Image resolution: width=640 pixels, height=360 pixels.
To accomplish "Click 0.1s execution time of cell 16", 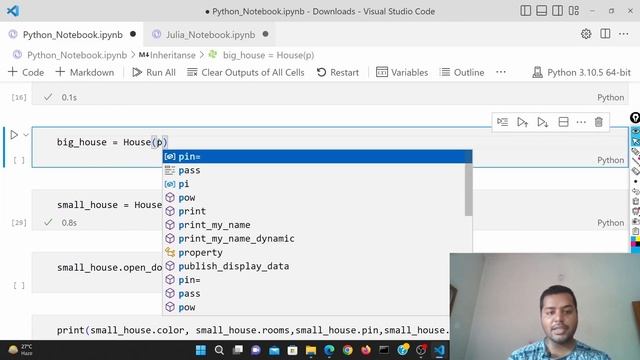I will (69, 97).
